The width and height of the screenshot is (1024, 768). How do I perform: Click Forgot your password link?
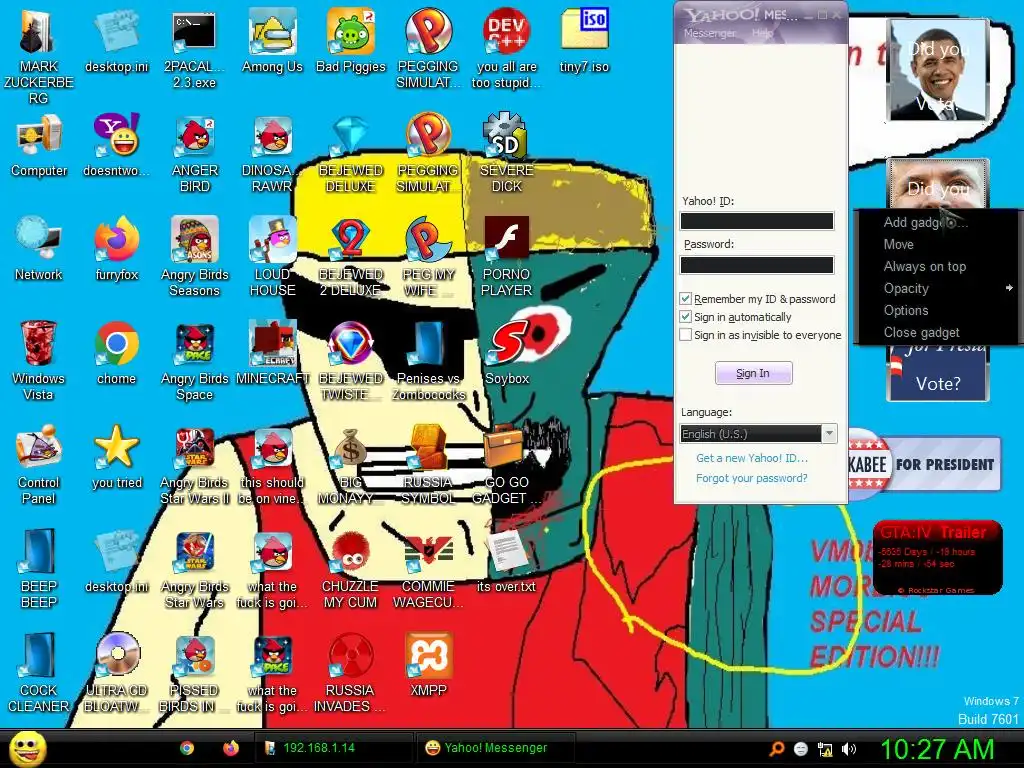[752, 478]
